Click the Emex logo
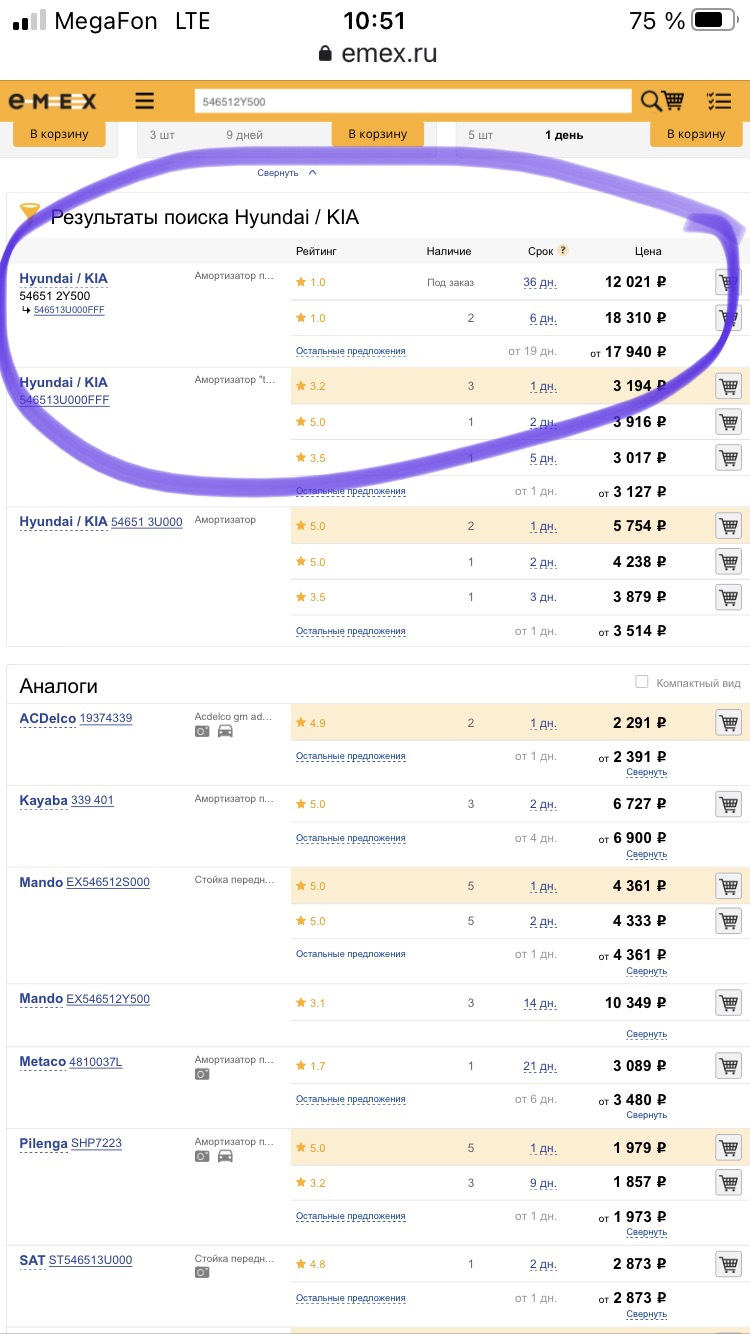This screenshot has height=1334, width=750. click(x=53, y=101)
